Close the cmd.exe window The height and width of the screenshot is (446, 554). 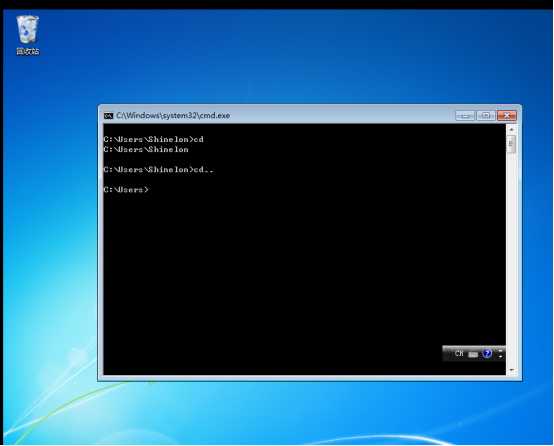point(507,116)
